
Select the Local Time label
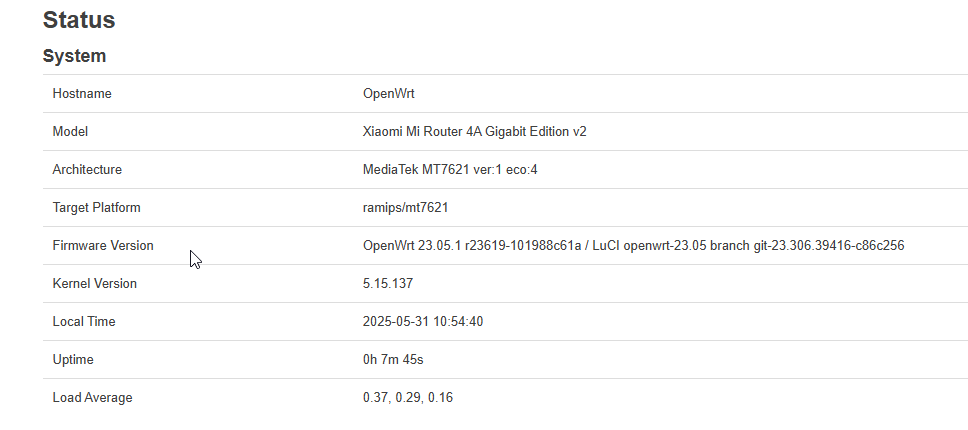84,321
